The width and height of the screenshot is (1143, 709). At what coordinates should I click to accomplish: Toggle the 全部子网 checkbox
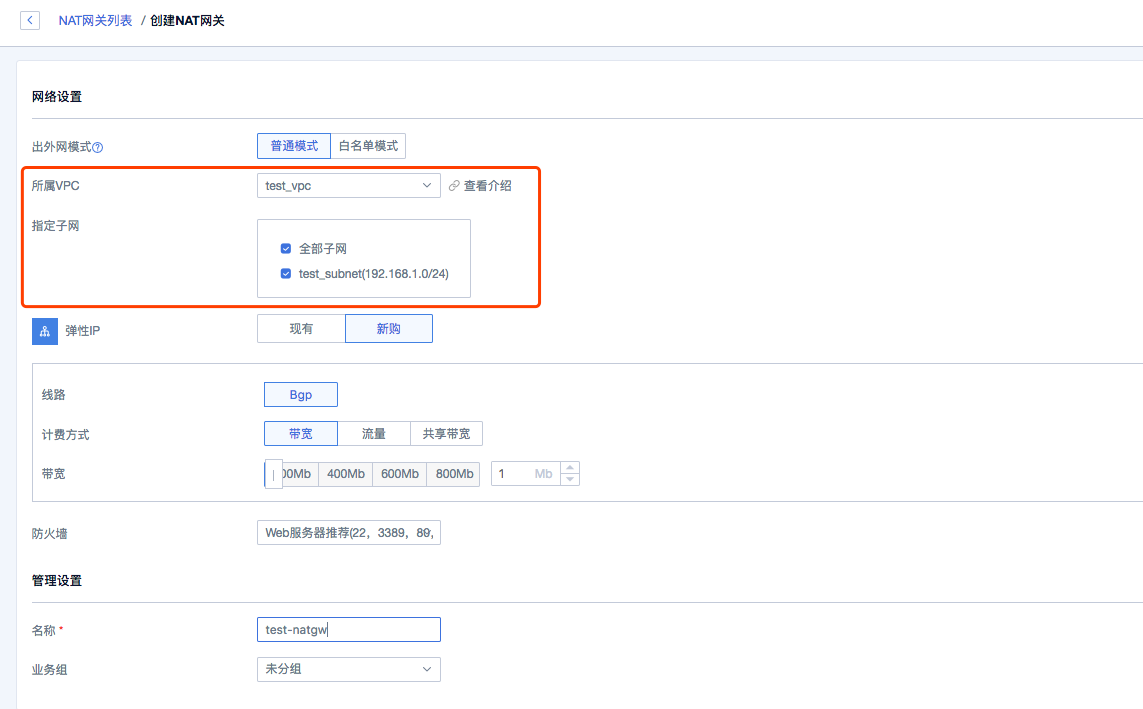(x=286, y=248)
